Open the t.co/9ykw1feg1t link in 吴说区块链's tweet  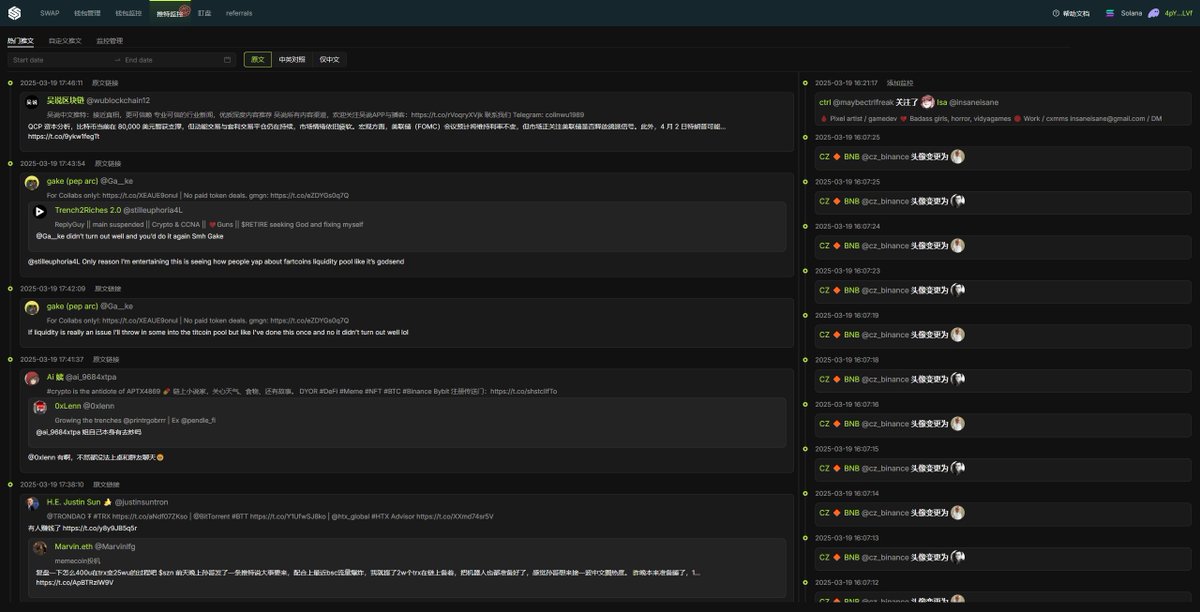64,136
